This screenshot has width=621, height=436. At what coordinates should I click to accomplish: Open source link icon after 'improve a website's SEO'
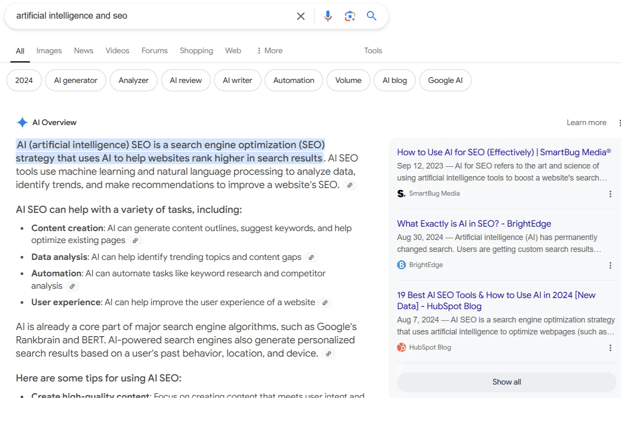[349, 185]
